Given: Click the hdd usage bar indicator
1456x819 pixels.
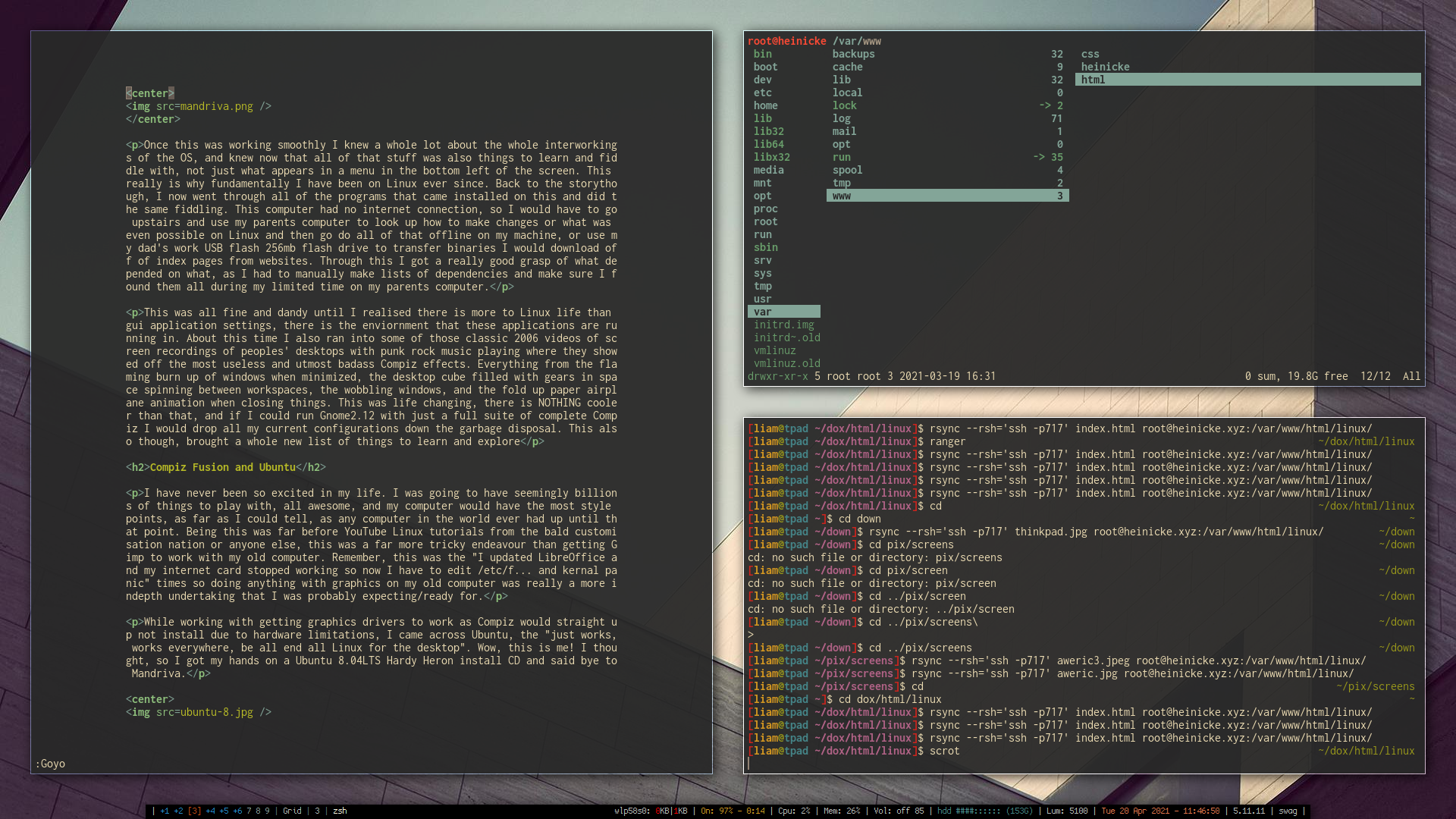Looking at the screenshot, I should tap(984, 811).
